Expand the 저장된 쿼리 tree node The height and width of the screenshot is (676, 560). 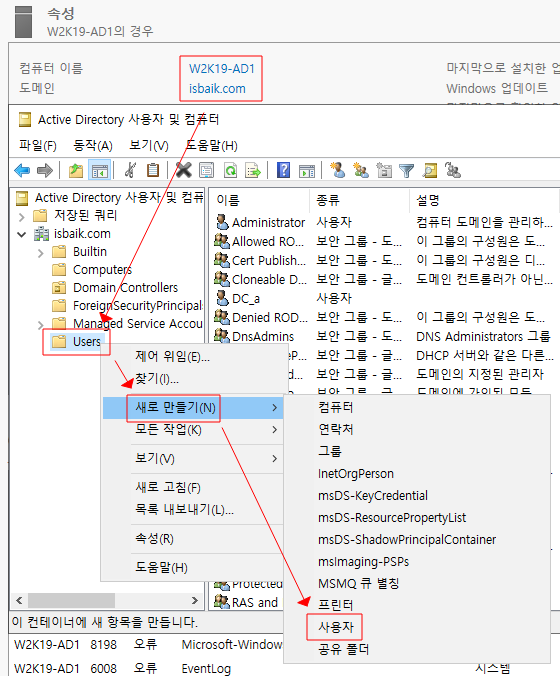(x=22, y=216)
